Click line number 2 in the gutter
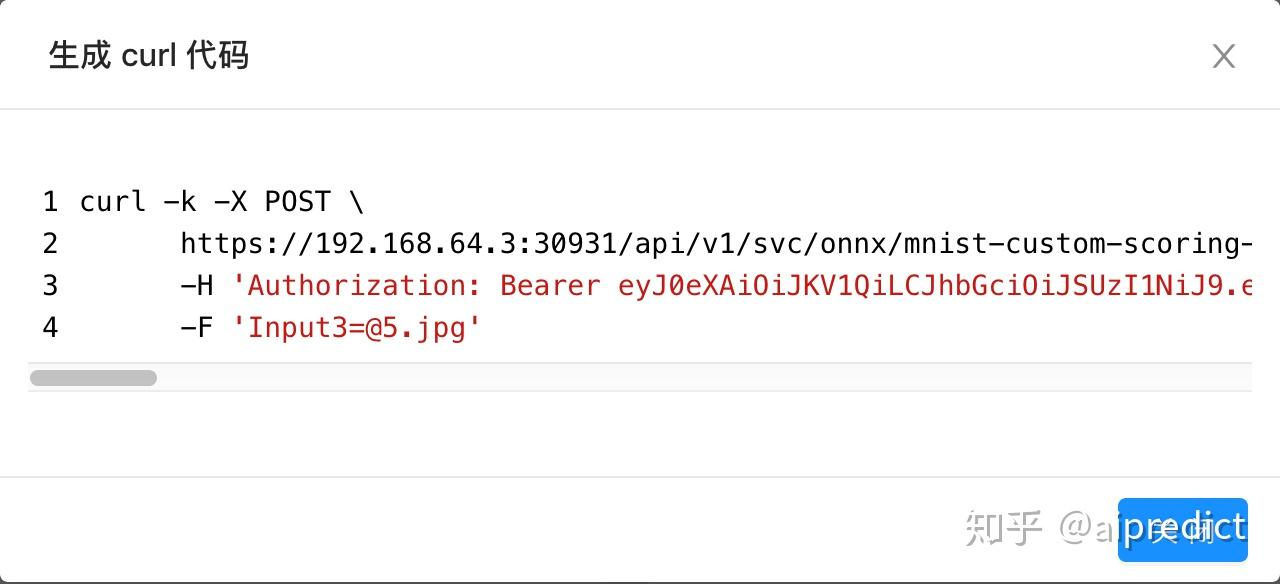This screenshot has height=584, width=1280. click(x=50, y=244)
